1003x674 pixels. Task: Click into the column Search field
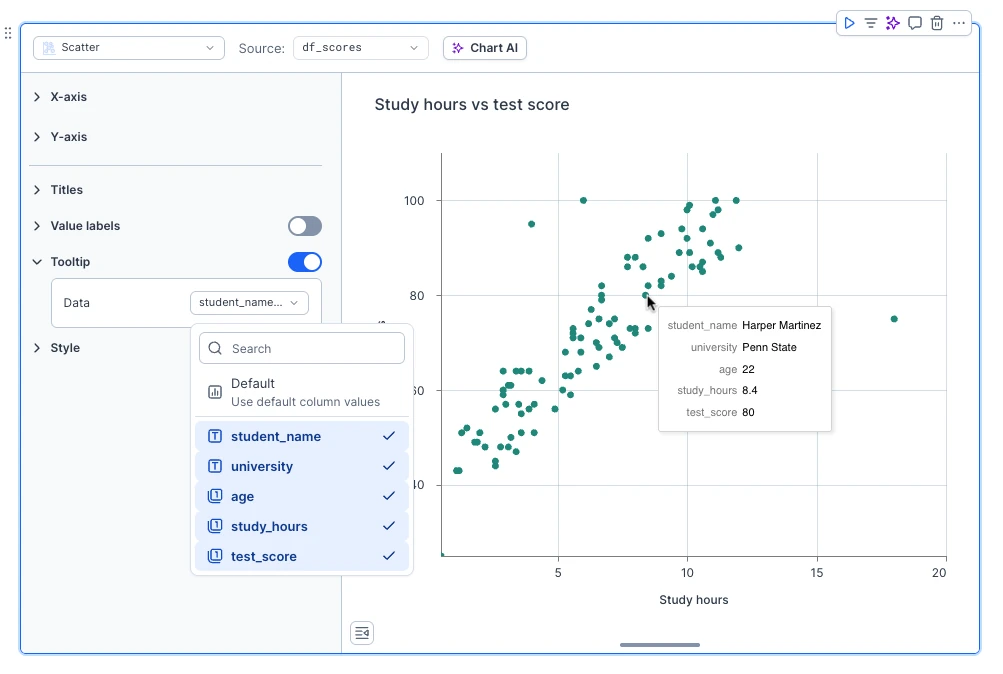[302, 349]
